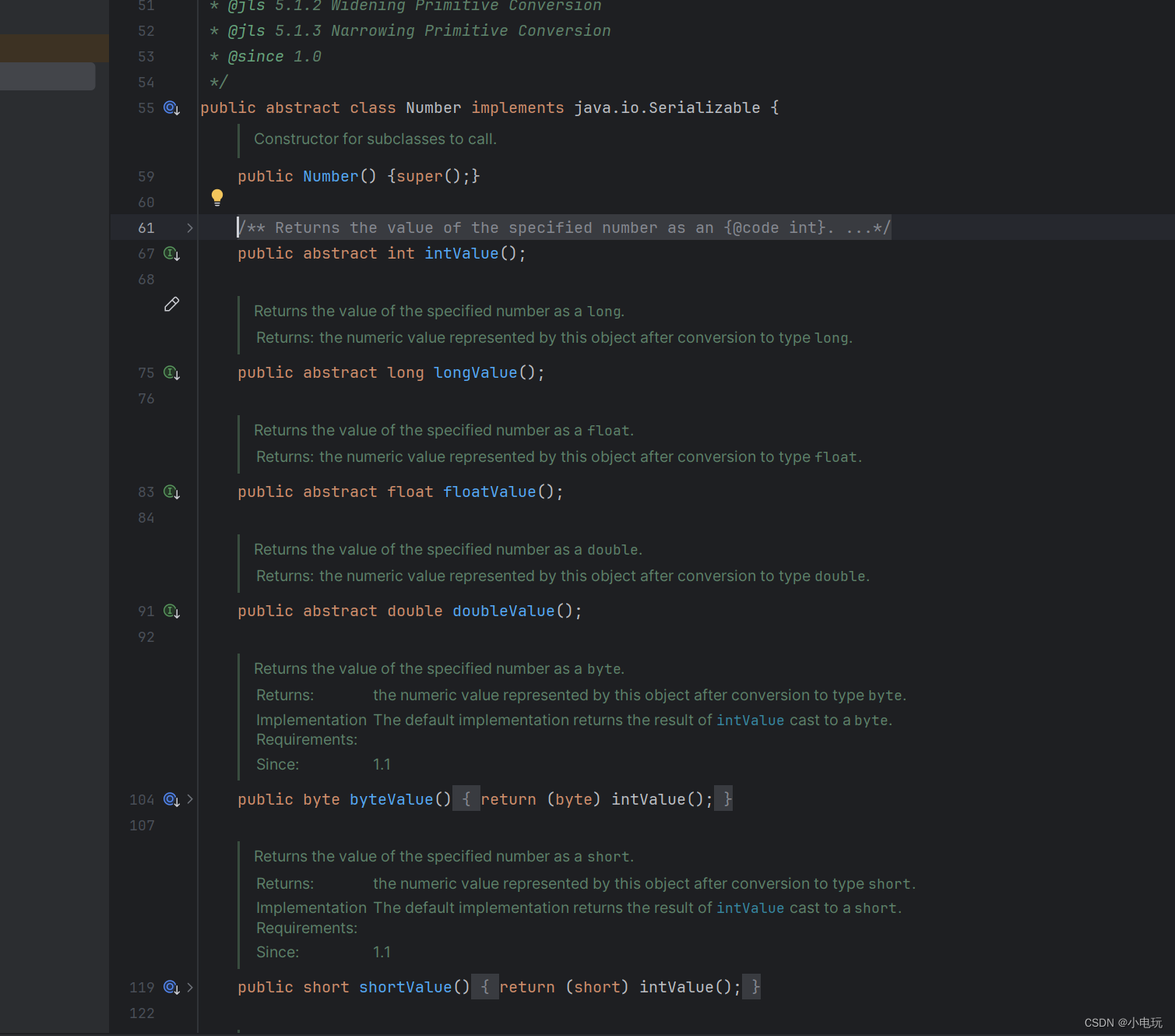Expand the folded shortValue method body

[x=189, y=988]
